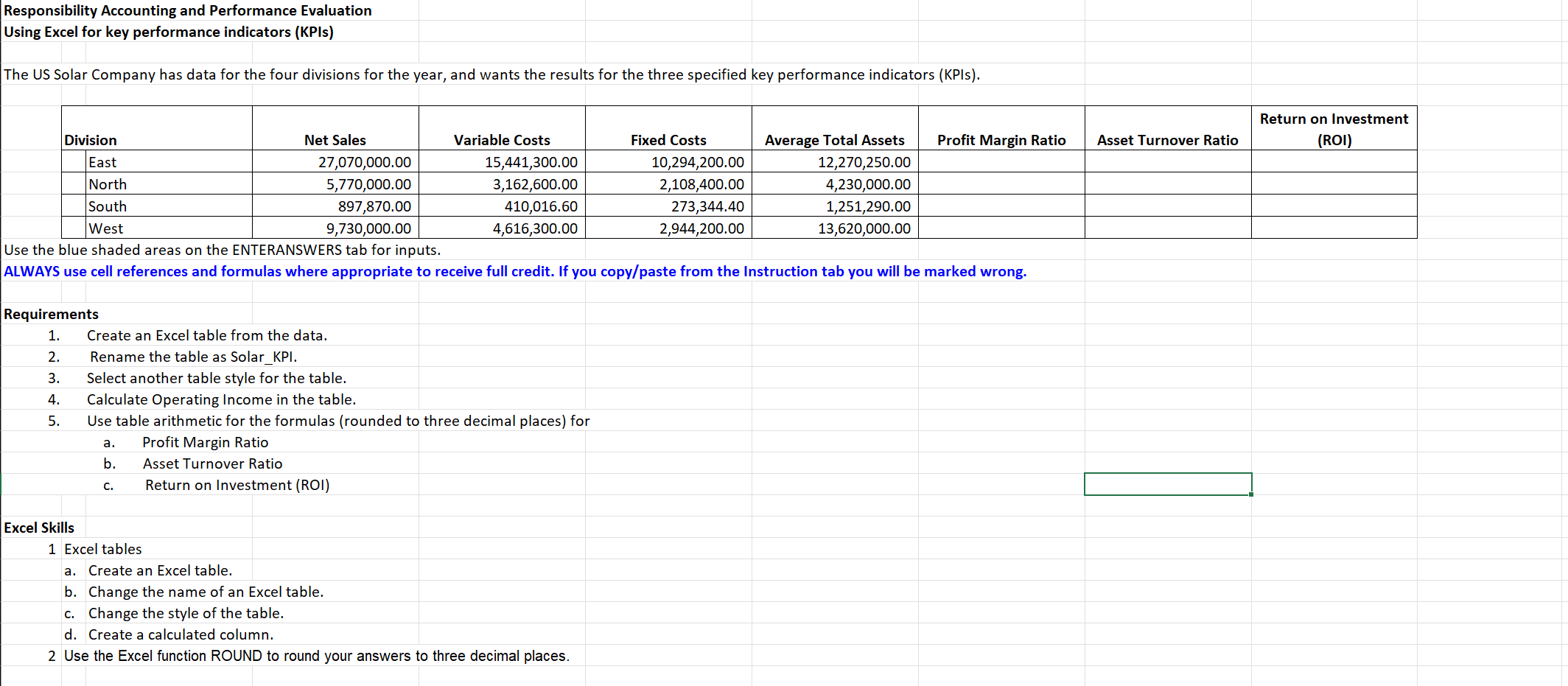Select the Average Total Assets header cell
Image resolution: width=1568 pixels, height=686 pixels.
point(835,129)
